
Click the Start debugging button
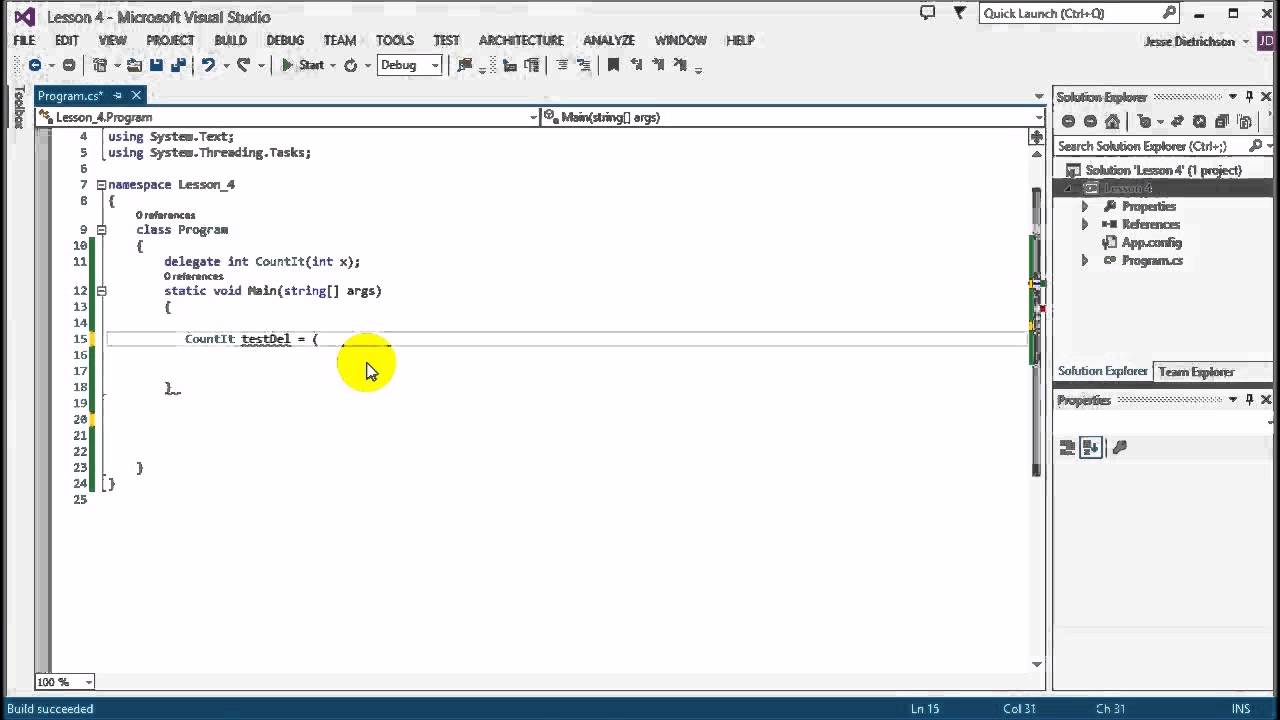click(x=303, y=65)
